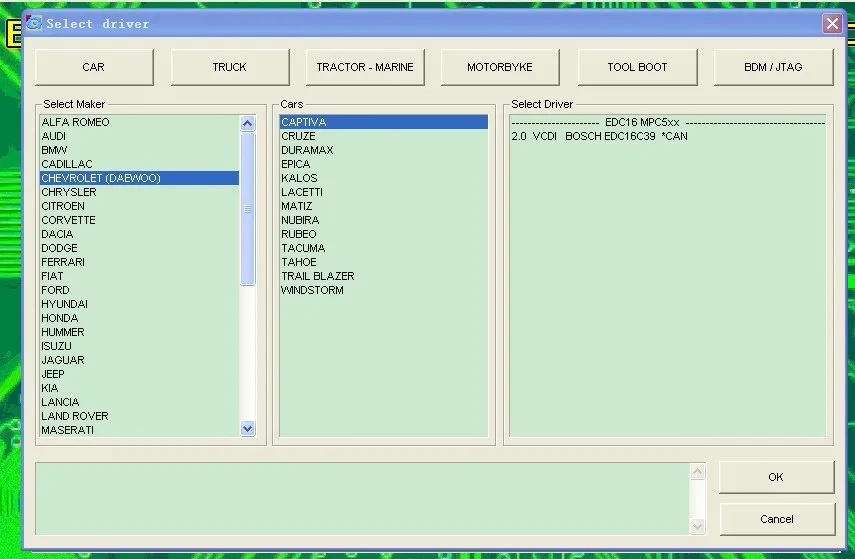Select JEEP in the maker list
Screen dimensions: 855x559
(139, 374)
